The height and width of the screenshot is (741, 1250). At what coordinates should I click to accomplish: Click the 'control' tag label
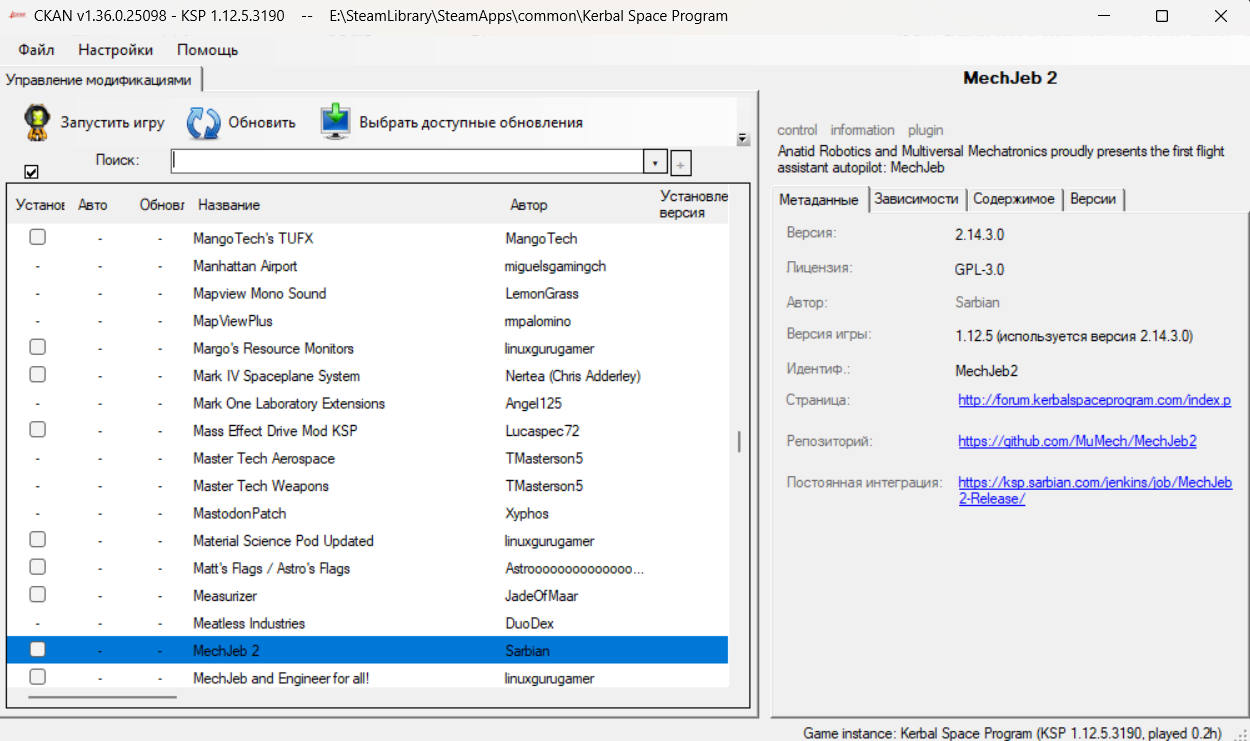(x=797, y=130)
